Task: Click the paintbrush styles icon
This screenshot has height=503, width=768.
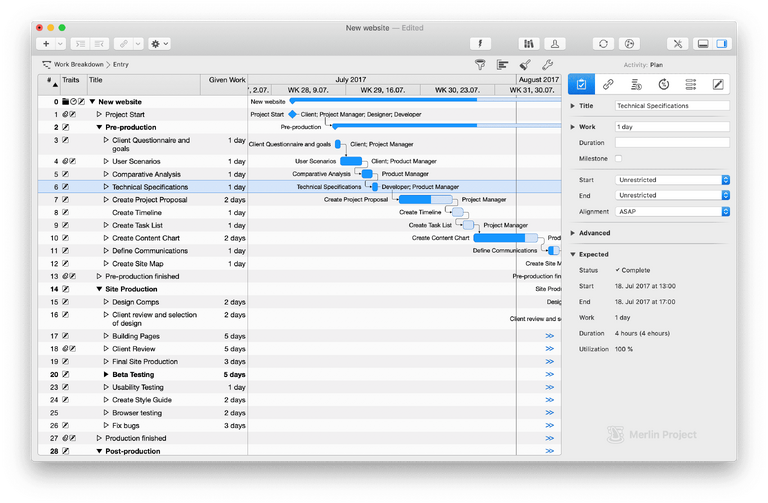Action: (526, 64)
